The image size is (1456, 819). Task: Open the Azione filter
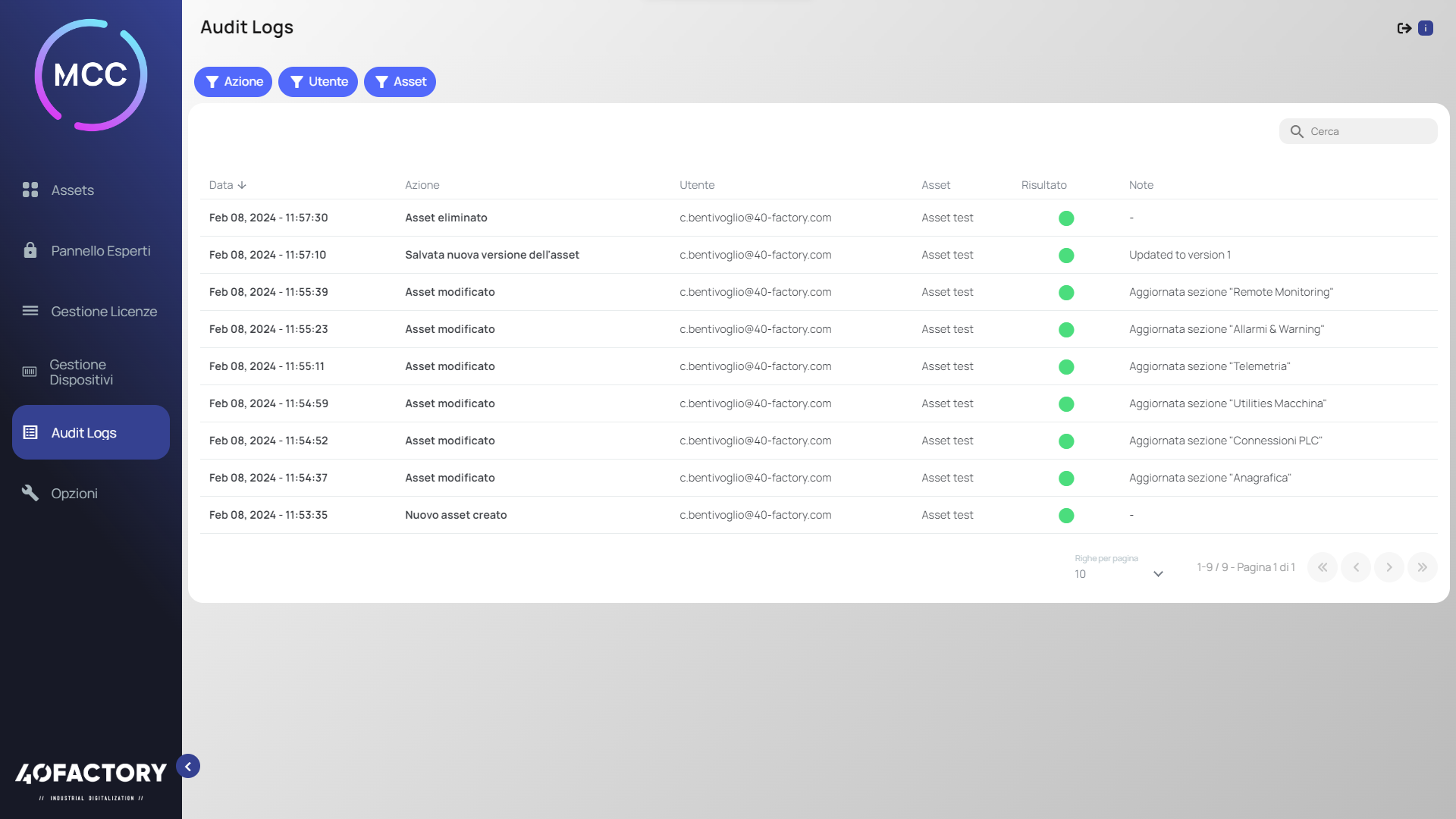coord(233,82)
